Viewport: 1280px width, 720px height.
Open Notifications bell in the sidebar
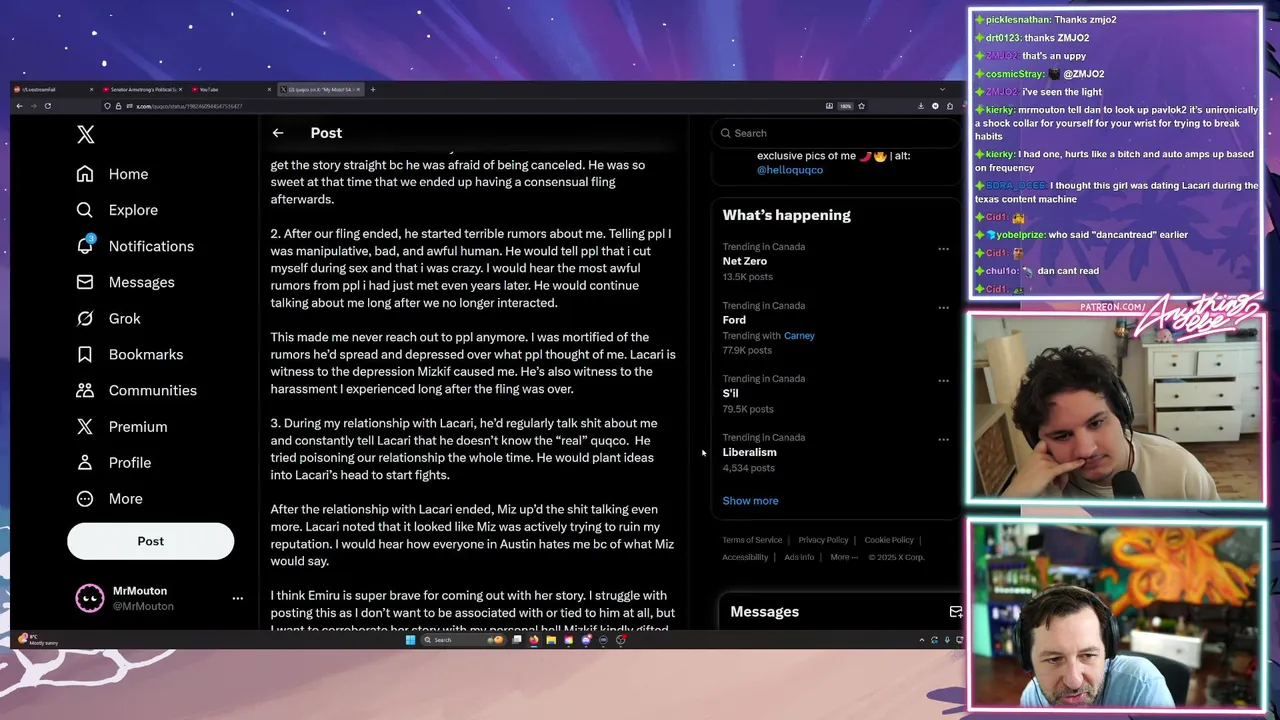tap(135, 246)
